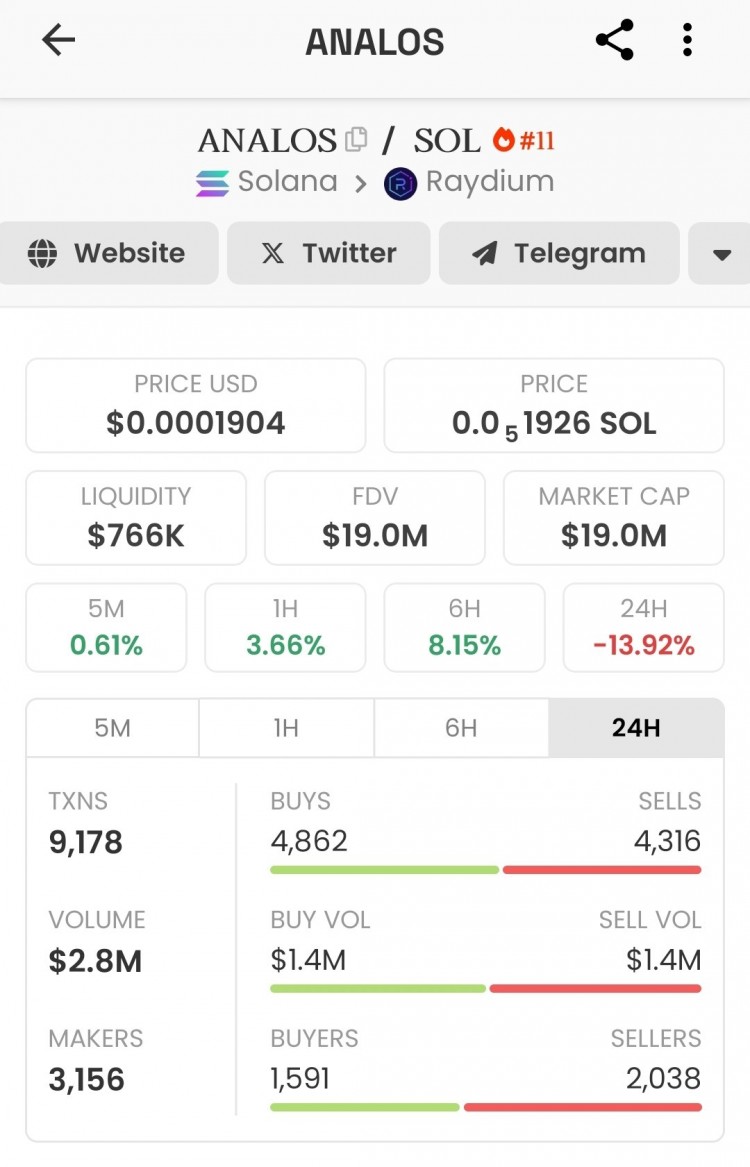Tap the back arrow icon
This screenshot has height=1167, width=750.
coord(59,40)
